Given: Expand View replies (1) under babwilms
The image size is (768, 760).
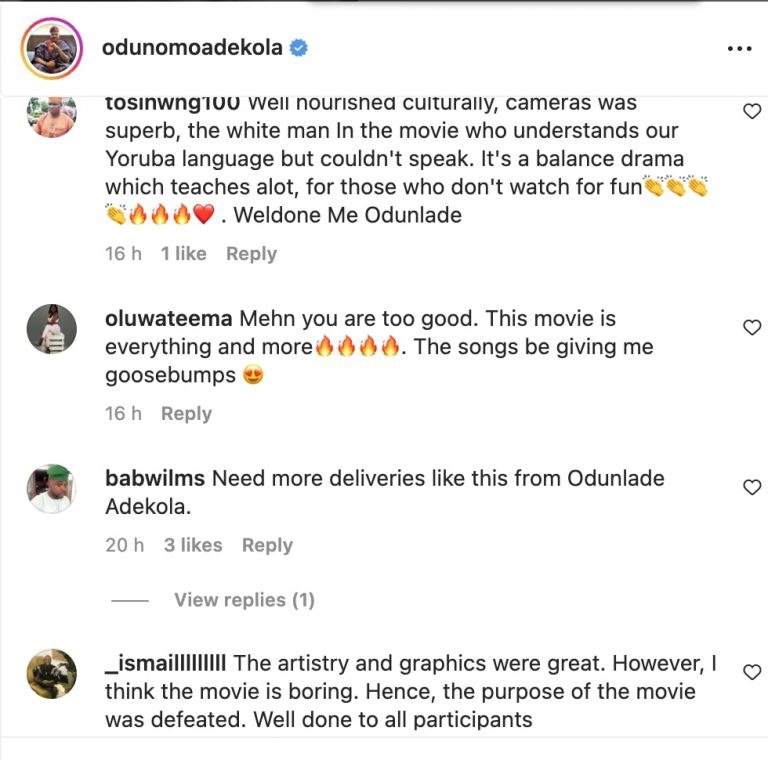Looking at the screenshot, I should 244,600.
